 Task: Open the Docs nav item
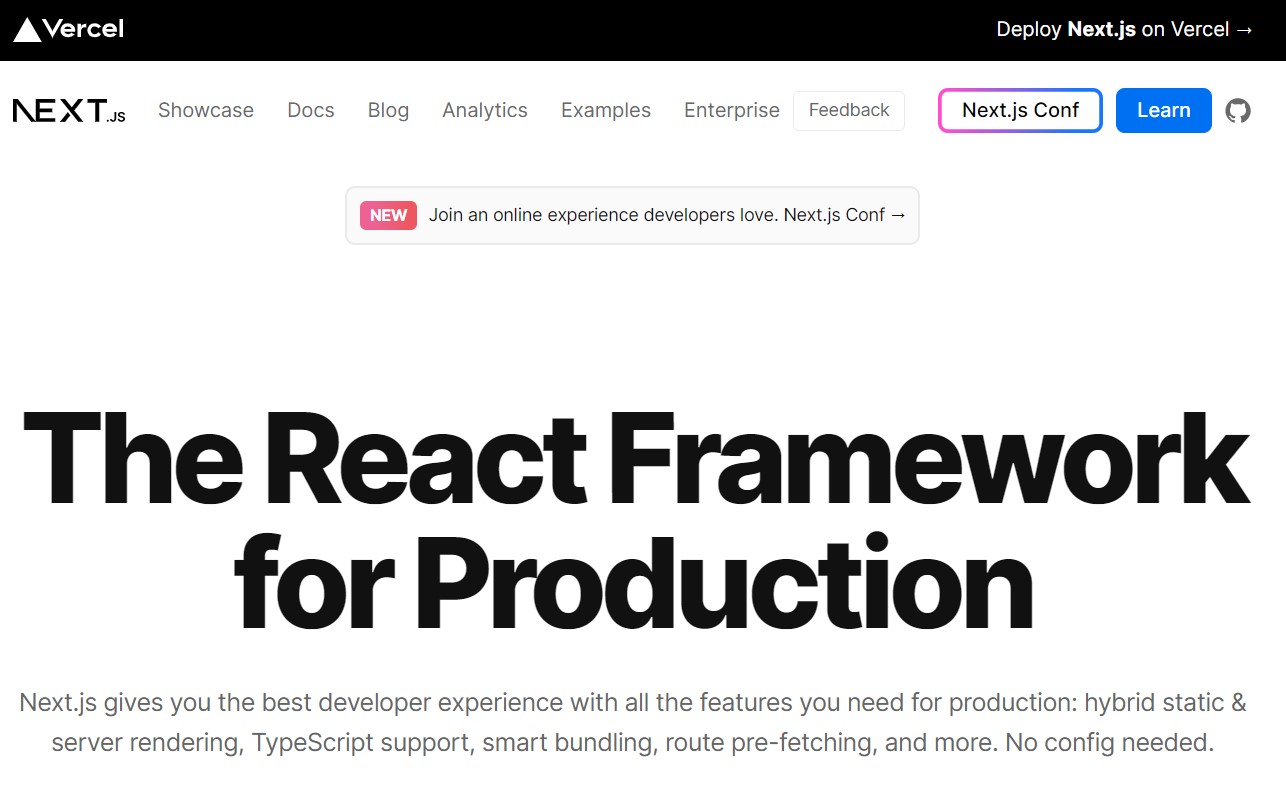pyautogui.click(x=311, y=110)
